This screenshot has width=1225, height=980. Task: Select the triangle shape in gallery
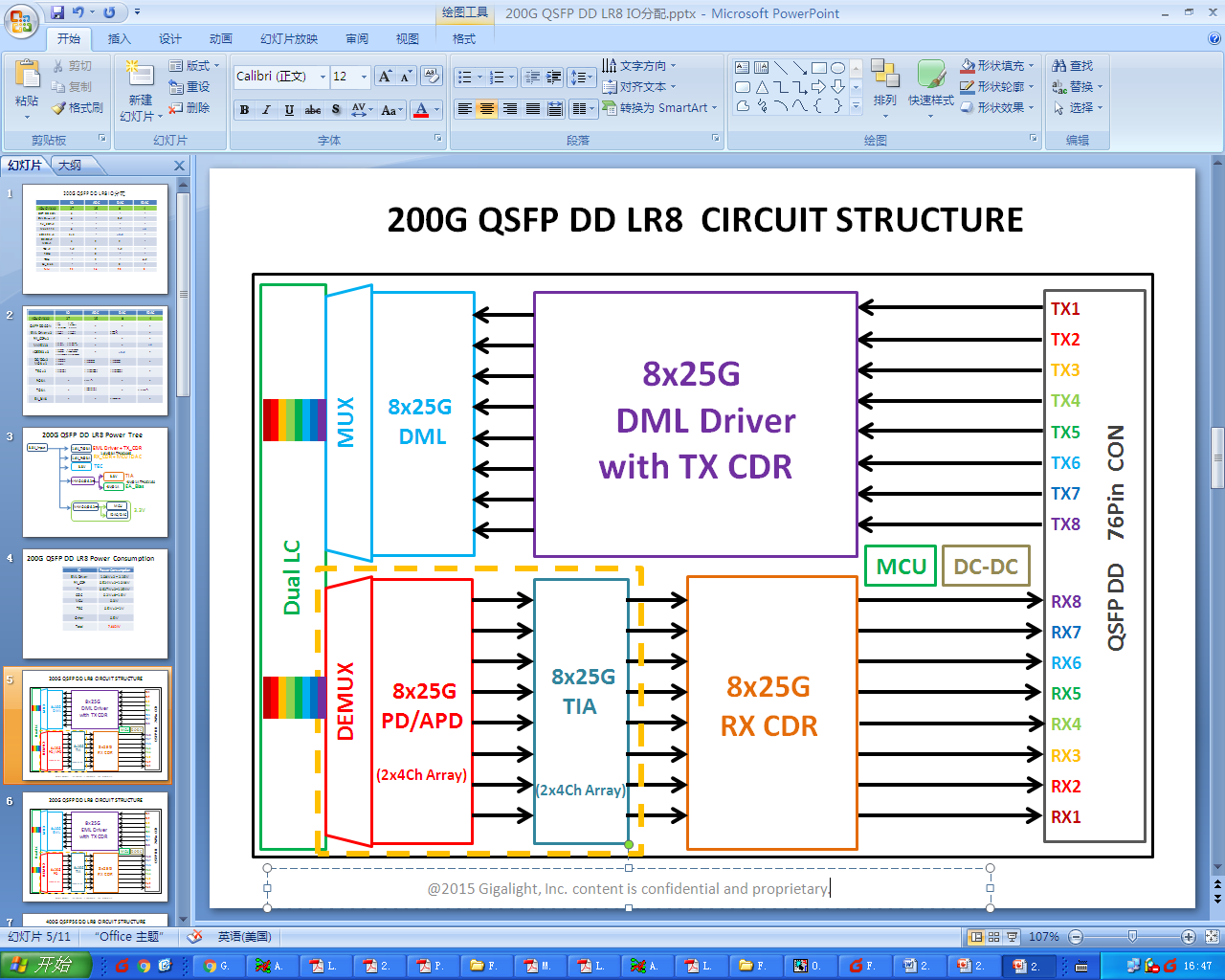click(762, 87)
